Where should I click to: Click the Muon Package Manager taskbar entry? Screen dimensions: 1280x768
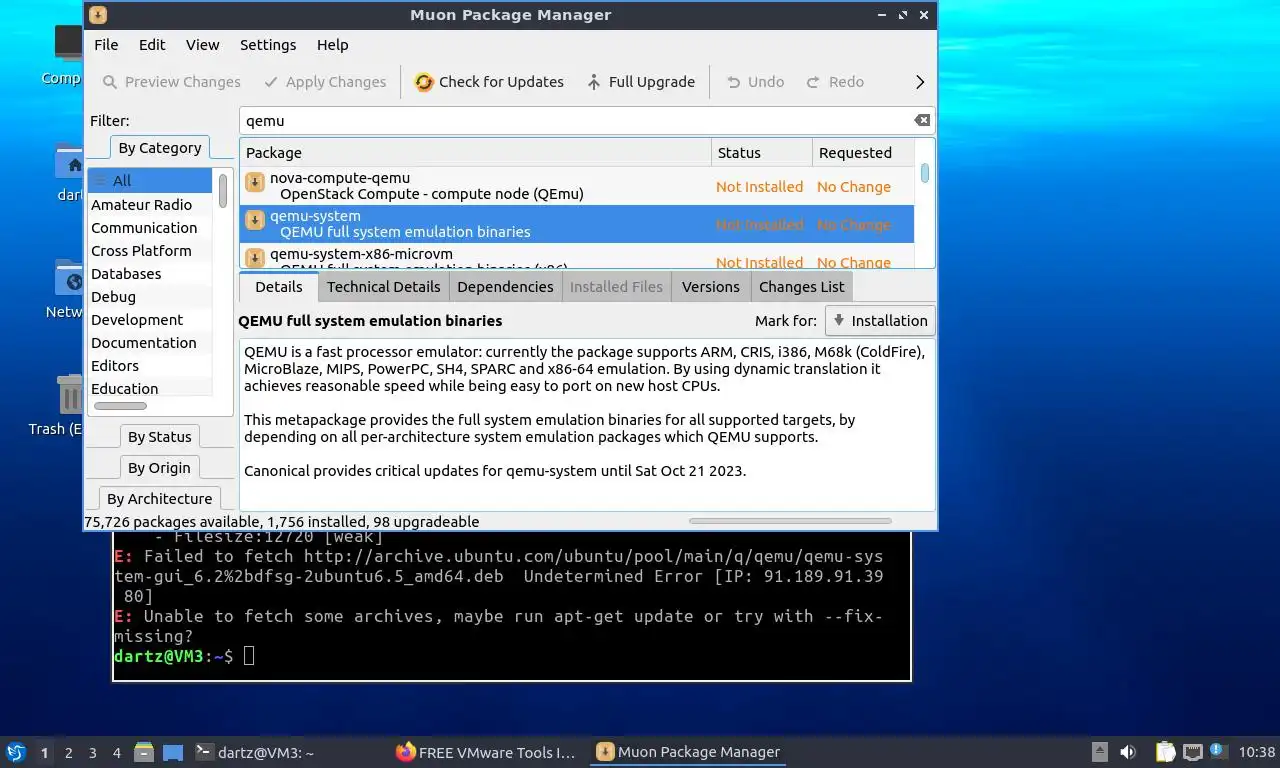(x=688, y=752)
